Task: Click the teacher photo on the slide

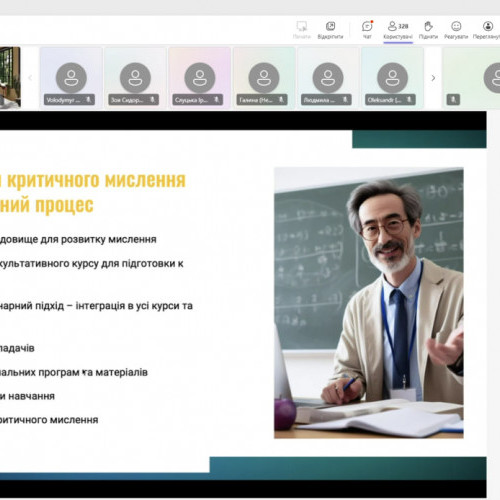Action: tap(369, 303)
